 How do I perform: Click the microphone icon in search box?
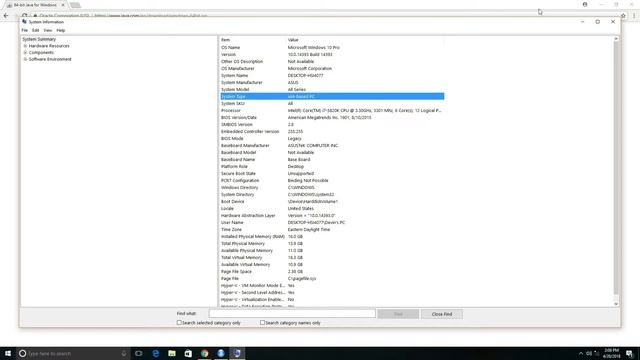click(124, 353)
